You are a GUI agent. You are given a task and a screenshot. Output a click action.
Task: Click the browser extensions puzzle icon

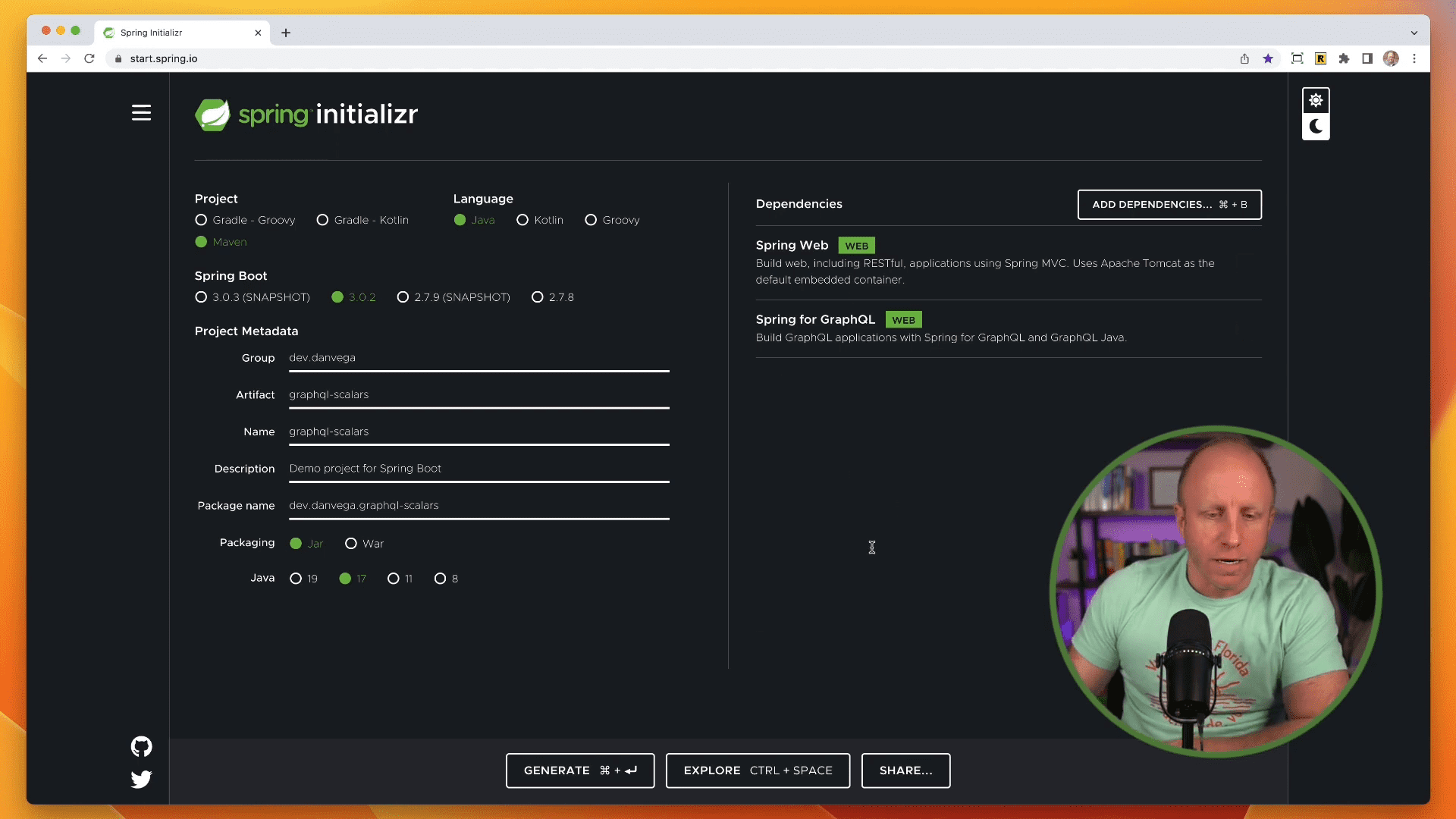tap(1344, 58)
